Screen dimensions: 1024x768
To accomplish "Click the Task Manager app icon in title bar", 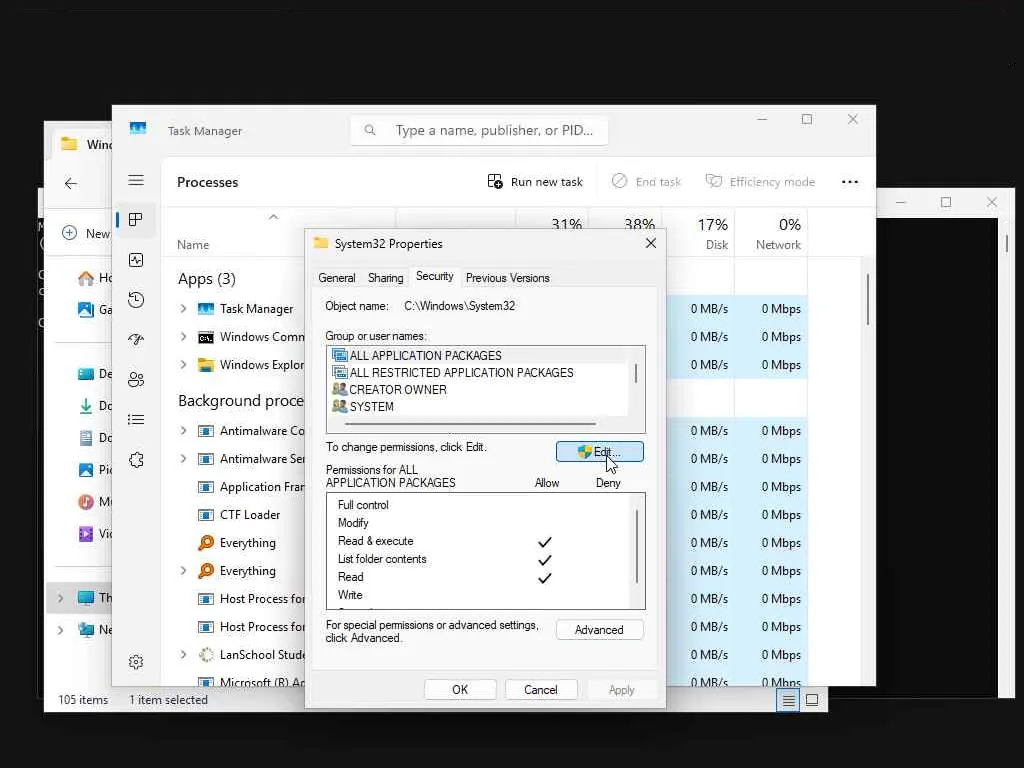I will coord(138,129).
